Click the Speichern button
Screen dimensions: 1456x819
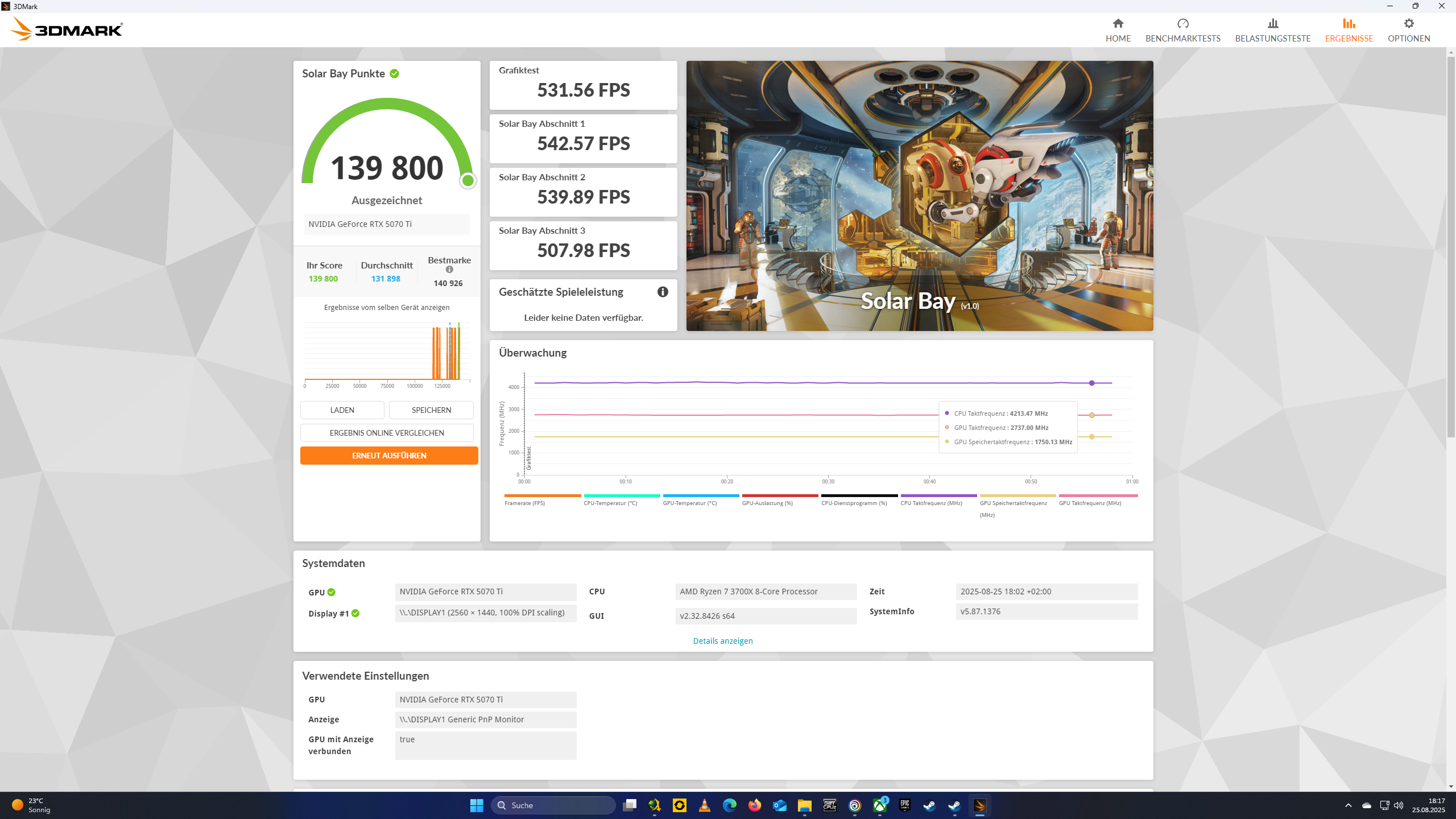(x=431, y=410)
